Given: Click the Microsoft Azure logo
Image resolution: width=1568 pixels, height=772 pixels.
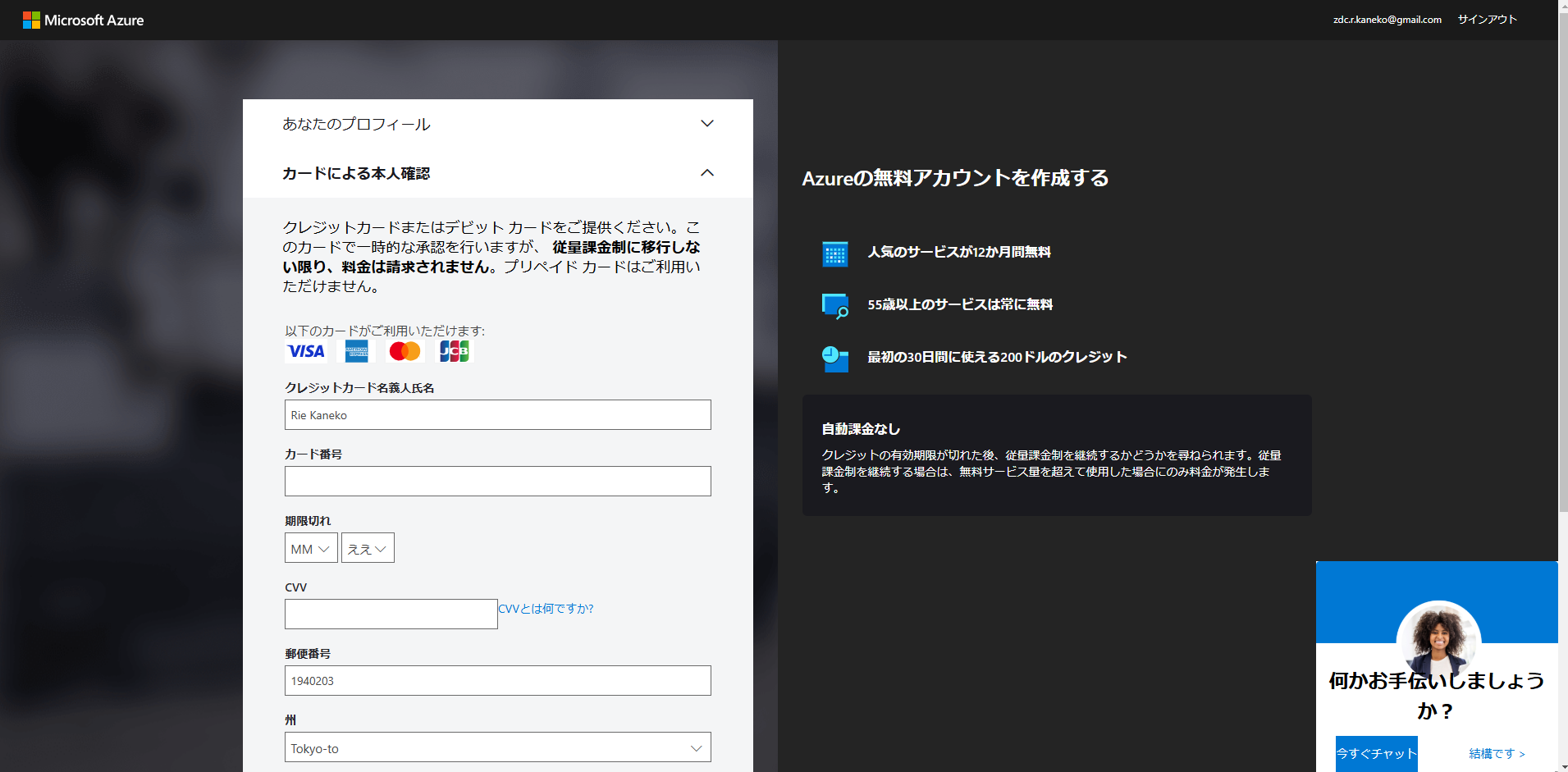Looking at the screenshot, I should pos(83,20).
